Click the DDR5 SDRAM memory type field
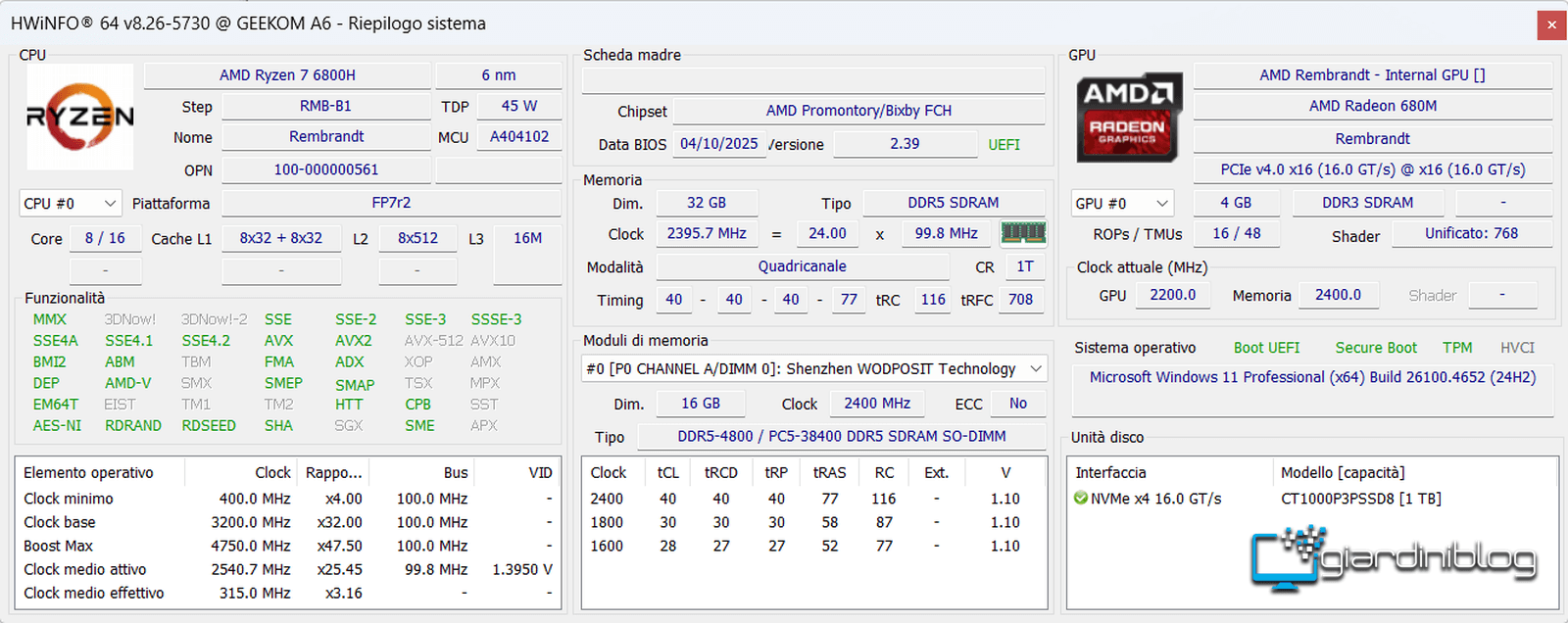The width and height of the screenshot is (1568, 623). point(954,203)
